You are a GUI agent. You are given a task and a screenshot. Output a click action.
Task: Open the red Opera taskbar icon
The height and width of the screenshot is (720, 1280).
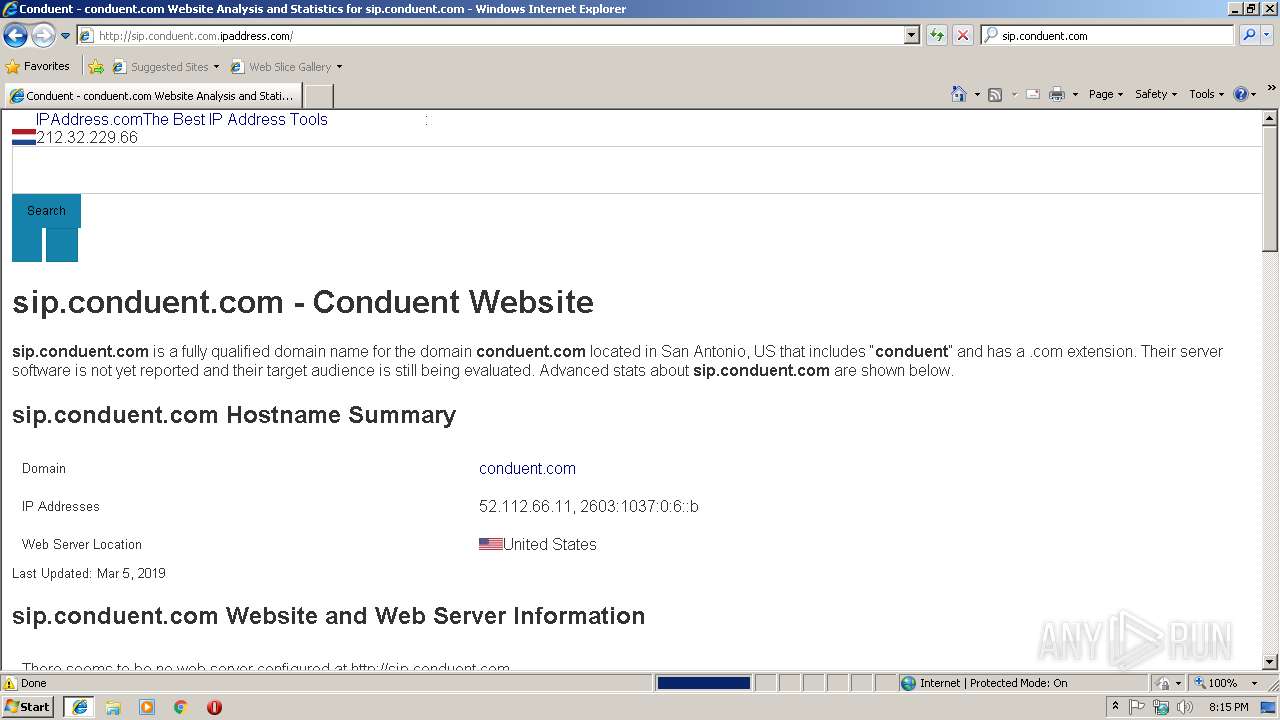click(x=214, y=707)
